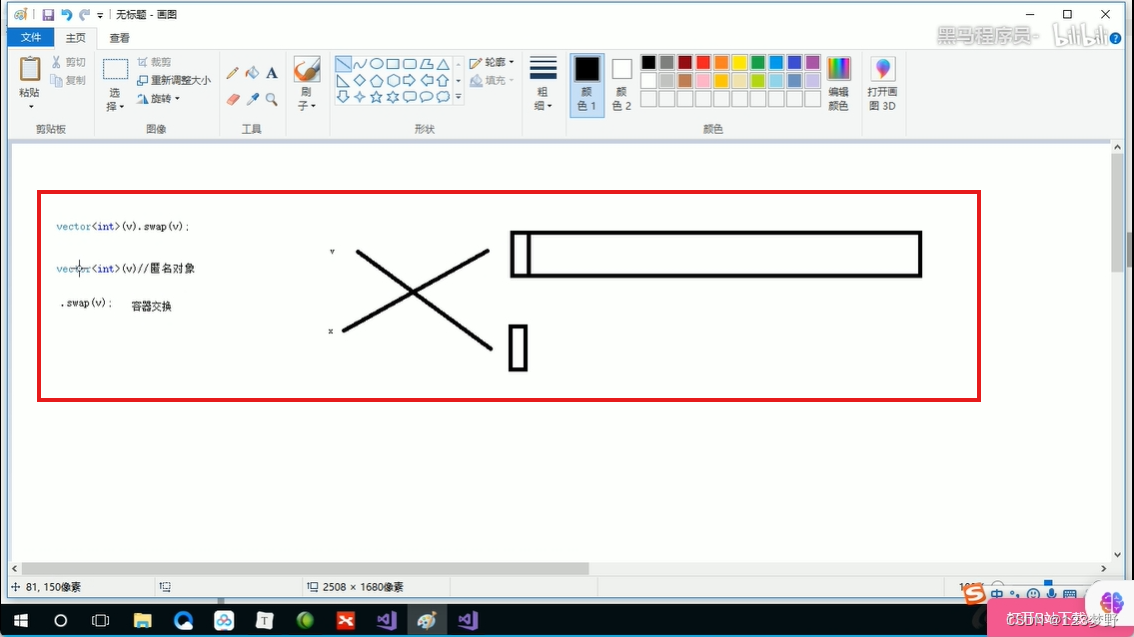Image resolution: width=1134 pixels, height=637 pixels.
Task: Activate Color 2 (颜色 2) selector
Action: coord(621,85)
